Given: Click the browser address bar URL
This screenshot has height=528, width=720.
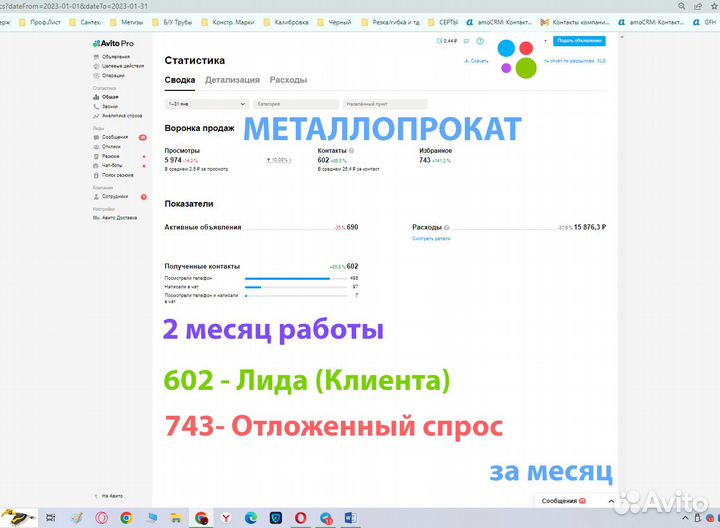Looking at the screenshot, I should 74,6.
